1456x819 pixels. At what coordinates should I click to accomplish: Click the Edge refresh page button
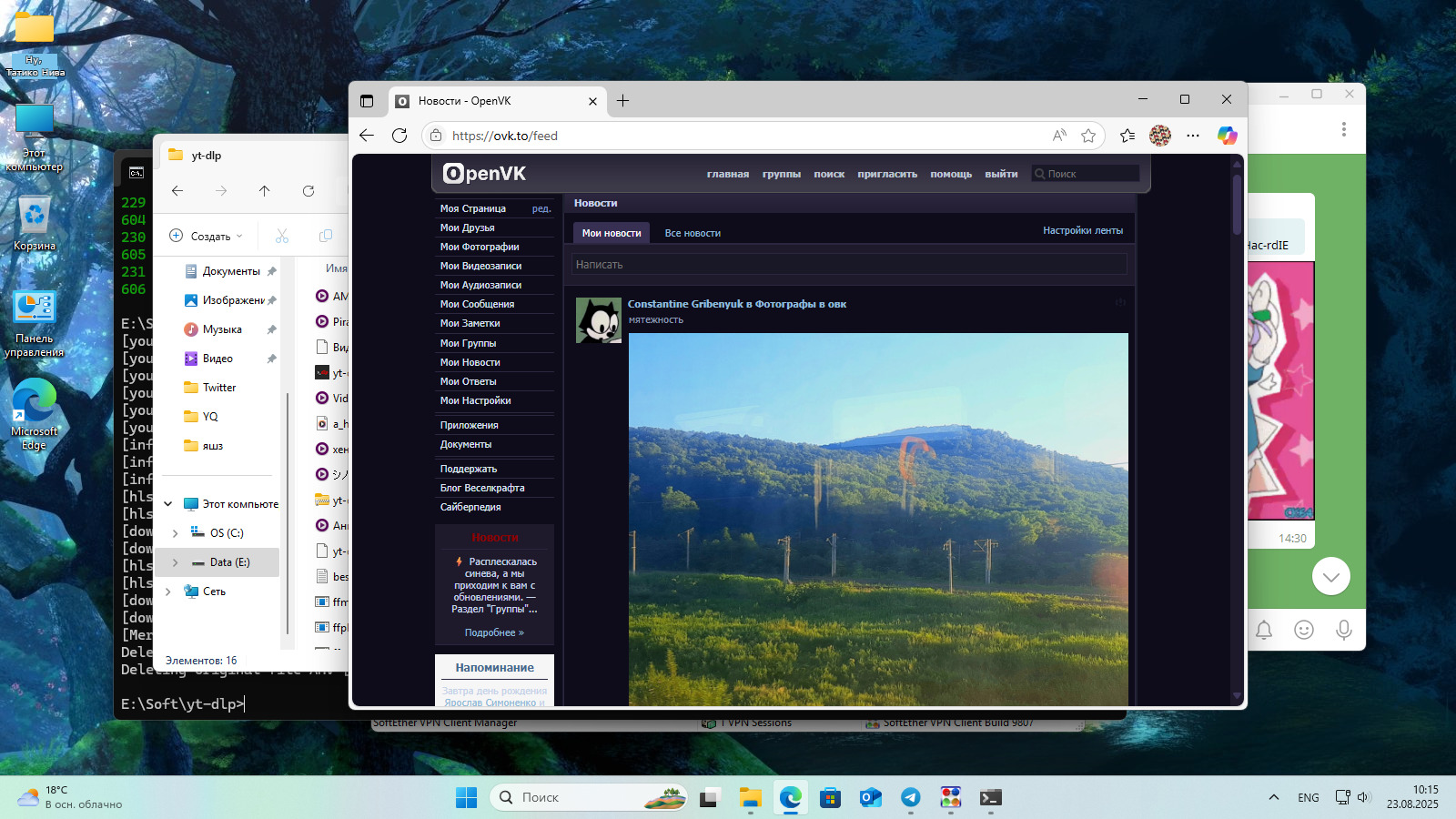(x=399, y=136)
